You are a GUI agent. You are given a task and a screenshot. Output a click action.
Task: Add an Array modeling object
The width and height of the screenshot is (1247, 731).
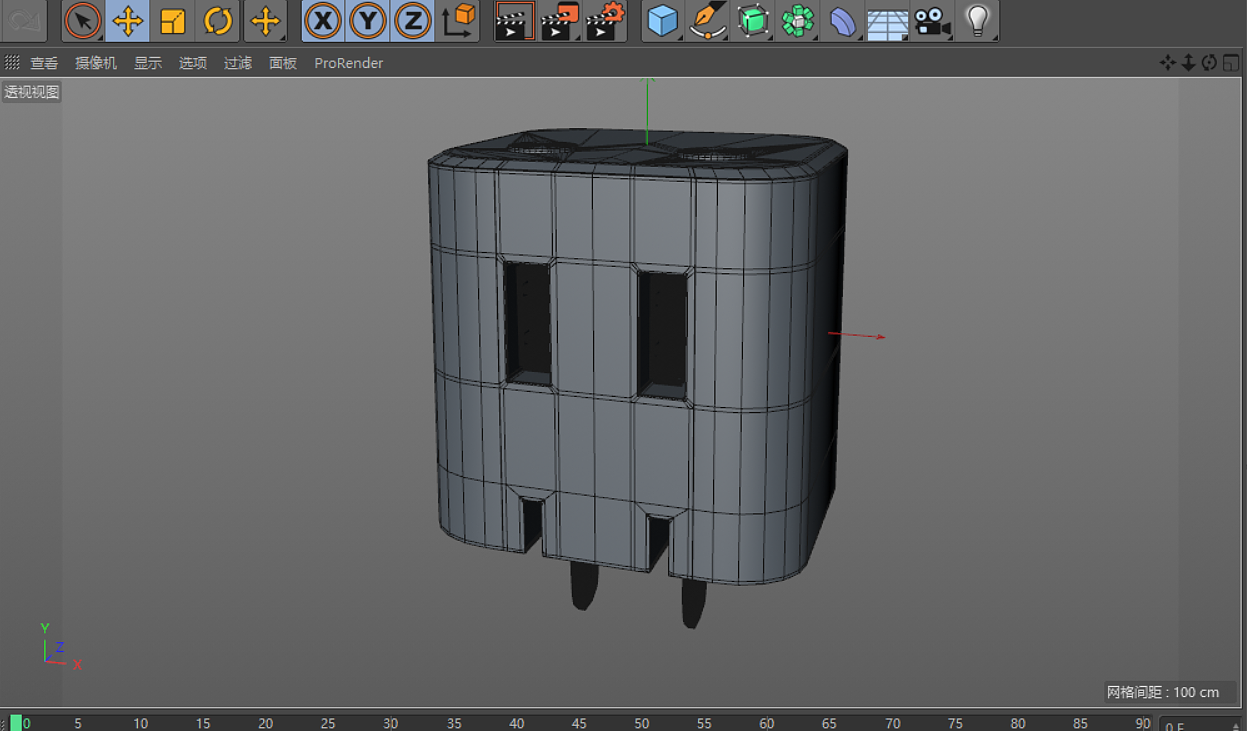pyautogui.click(x=797, y=20)
